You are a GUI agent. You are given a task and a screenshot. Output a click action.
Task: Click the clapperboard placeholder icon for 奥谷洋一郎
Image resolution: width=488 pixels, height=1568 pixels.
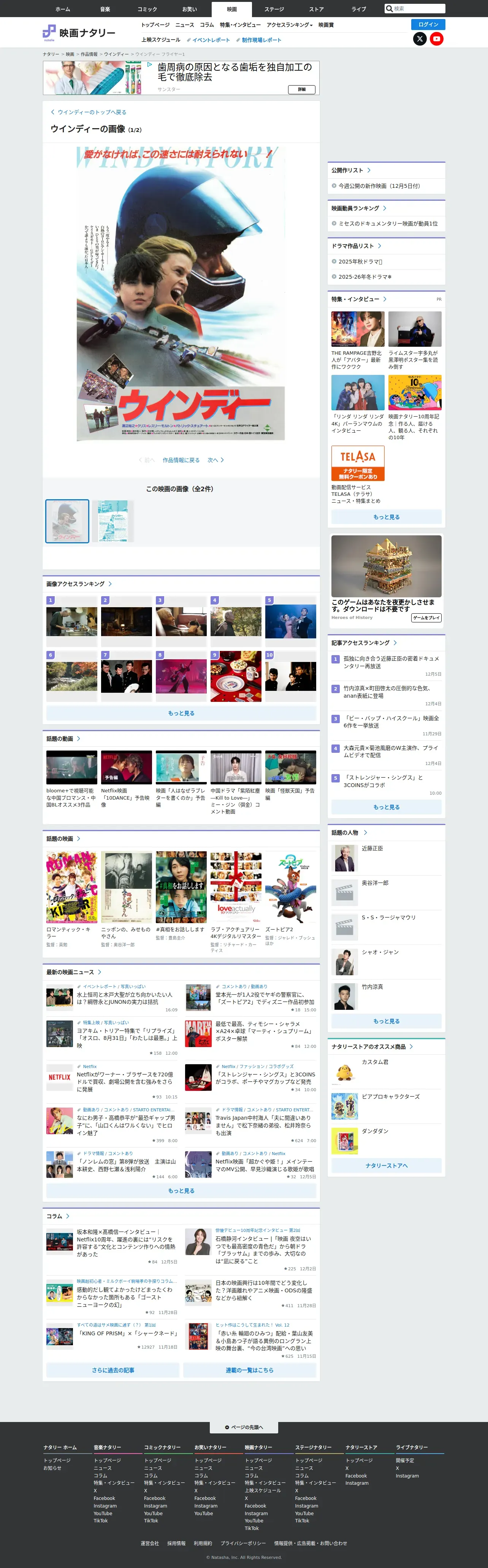click(344, 893)
